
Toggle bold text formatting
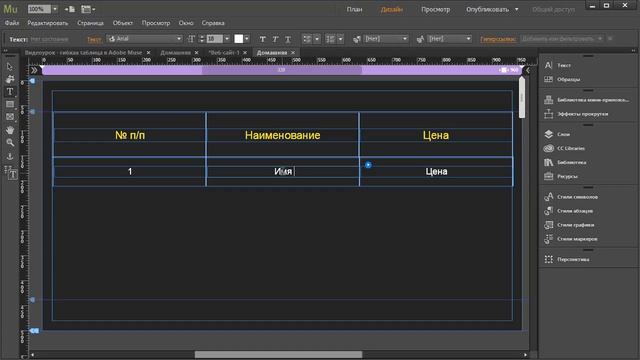(x=262, y=39)
